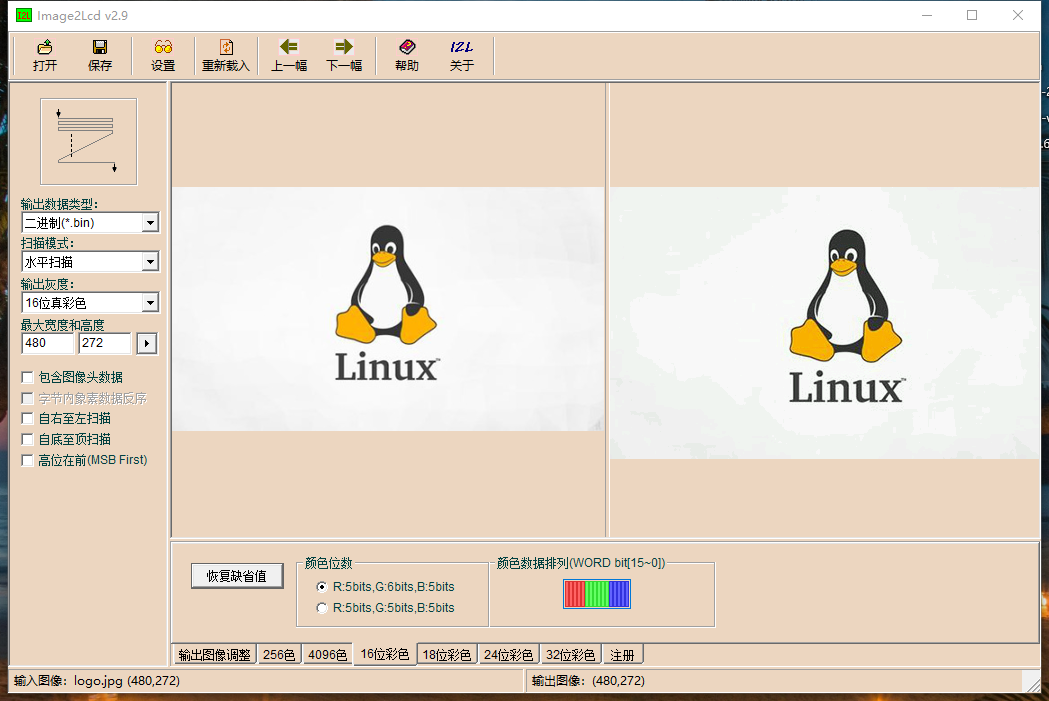The image size is (1049, 701).
Task: Open the 设置 (Settings) dialog icon
Action: (x=162, y=55)
